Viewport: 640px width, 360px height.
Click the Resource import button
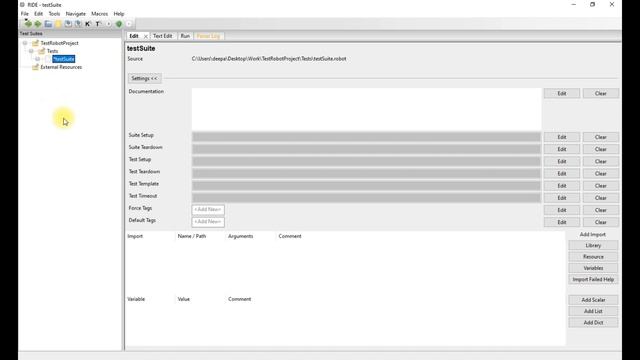point(593,257)
